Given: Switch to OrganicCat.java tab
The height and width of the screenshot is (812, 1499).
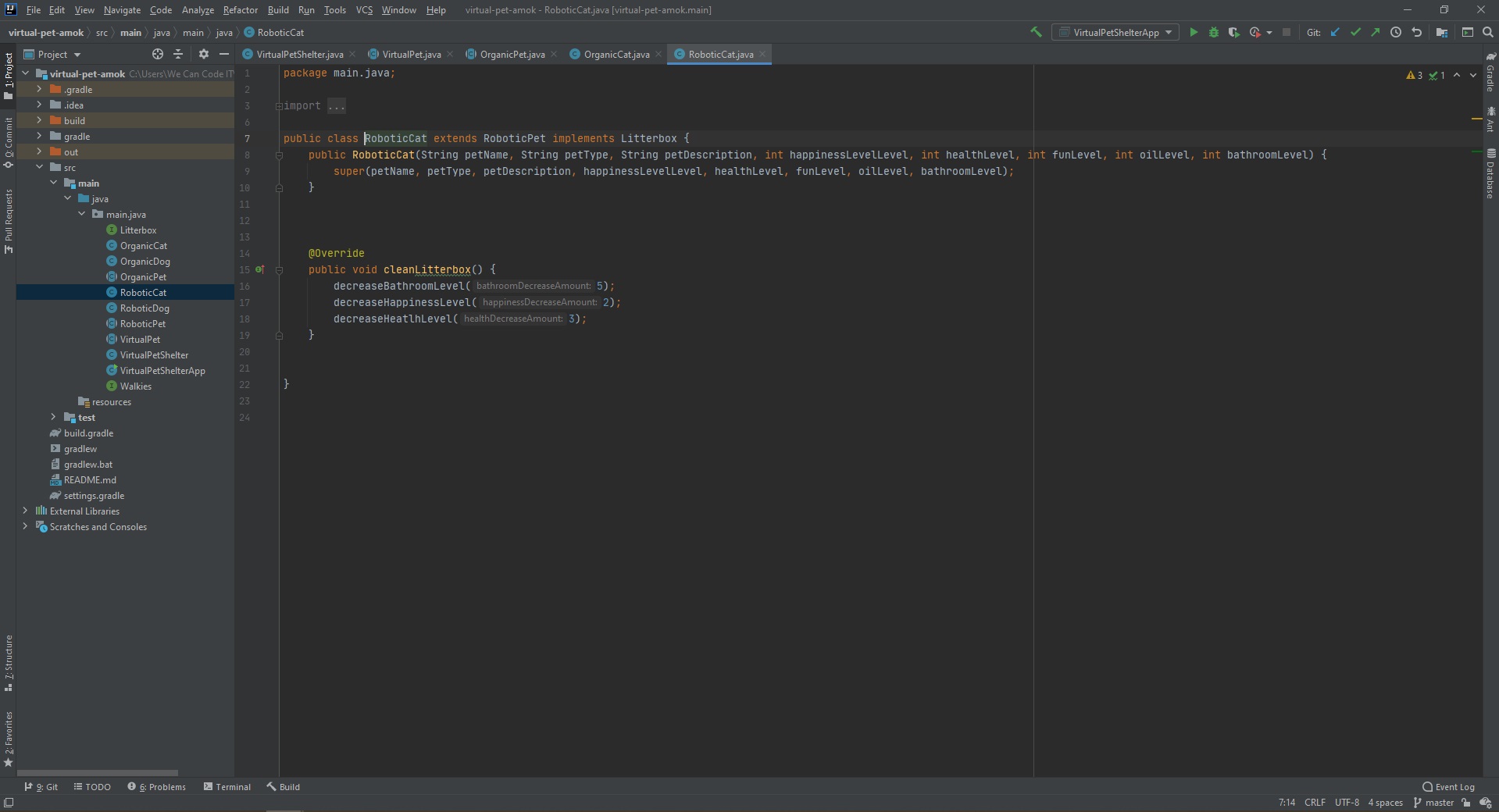Looking at the screenshot, I should (x=616, y=54).
